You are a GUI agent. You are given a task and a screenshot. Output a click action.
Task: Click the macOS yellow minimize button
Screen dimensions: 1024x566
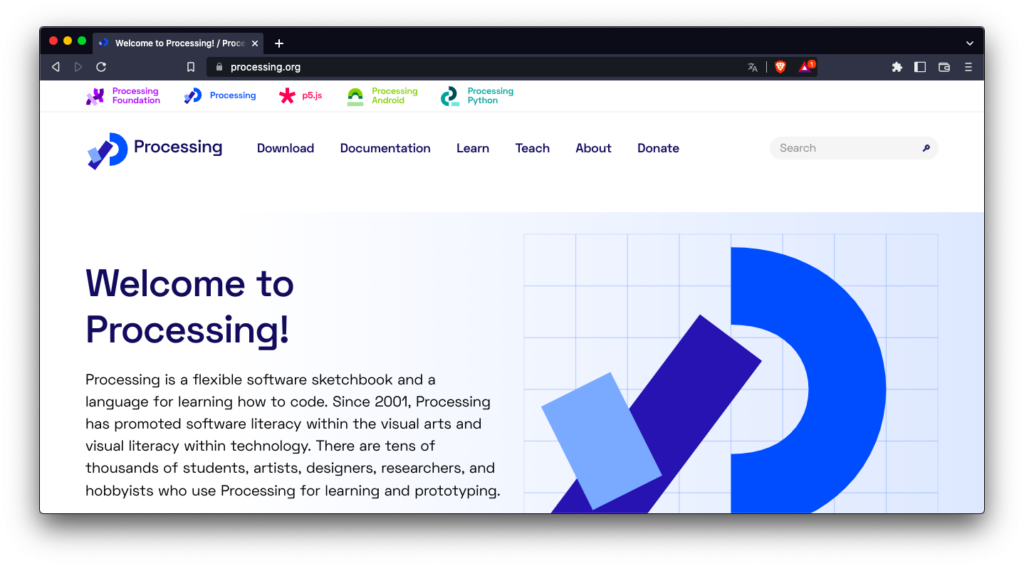click(67, 41)
